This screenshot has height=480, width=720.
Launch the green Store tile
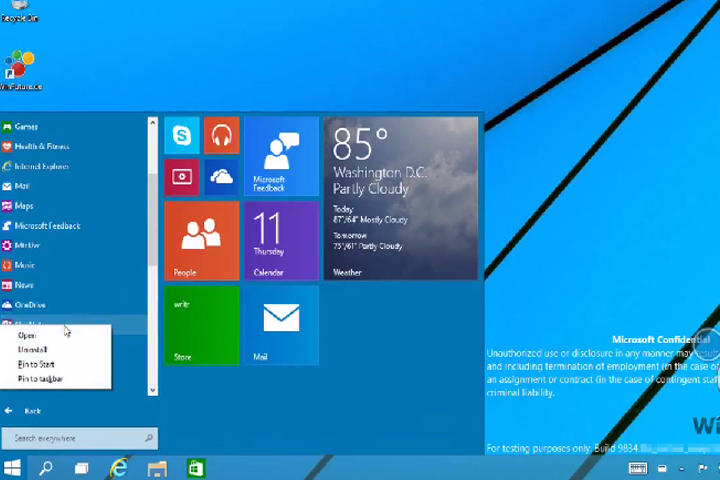pos(201,325)
